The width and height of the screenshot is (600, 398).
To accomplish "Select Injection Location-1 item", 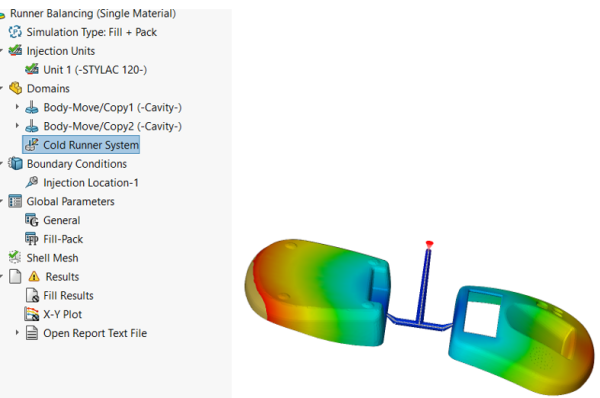I will point(91,183).
